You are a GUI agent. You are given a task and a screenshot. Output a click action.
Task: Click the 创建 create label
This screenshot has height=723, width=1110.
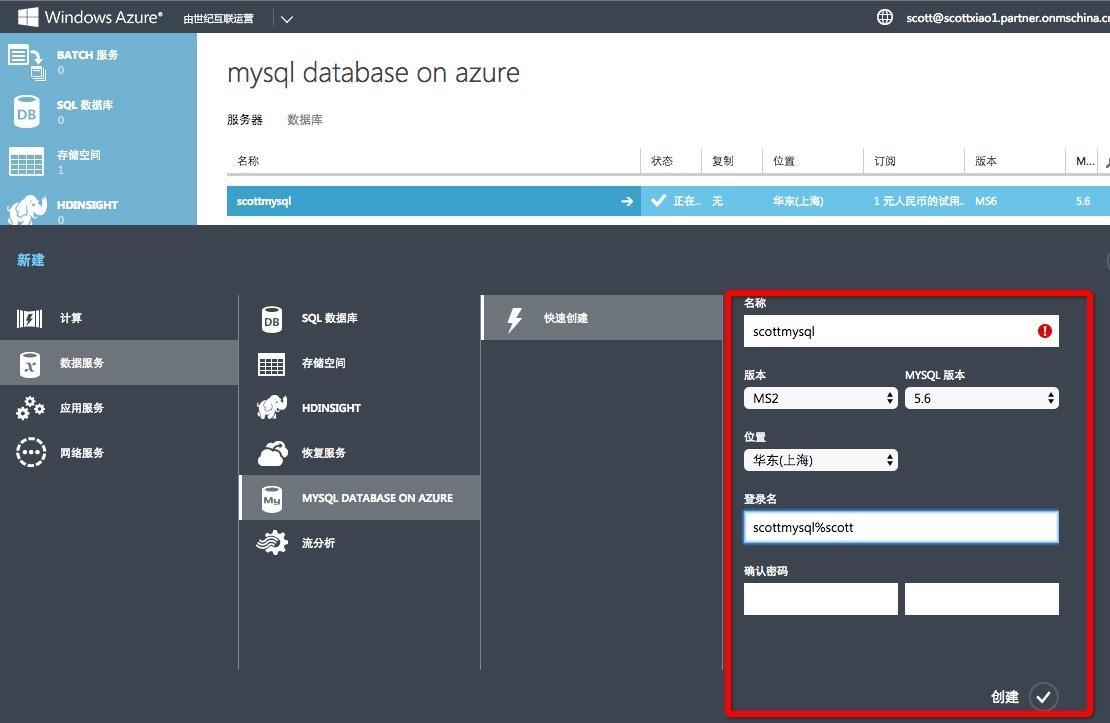click(1005, 697)
